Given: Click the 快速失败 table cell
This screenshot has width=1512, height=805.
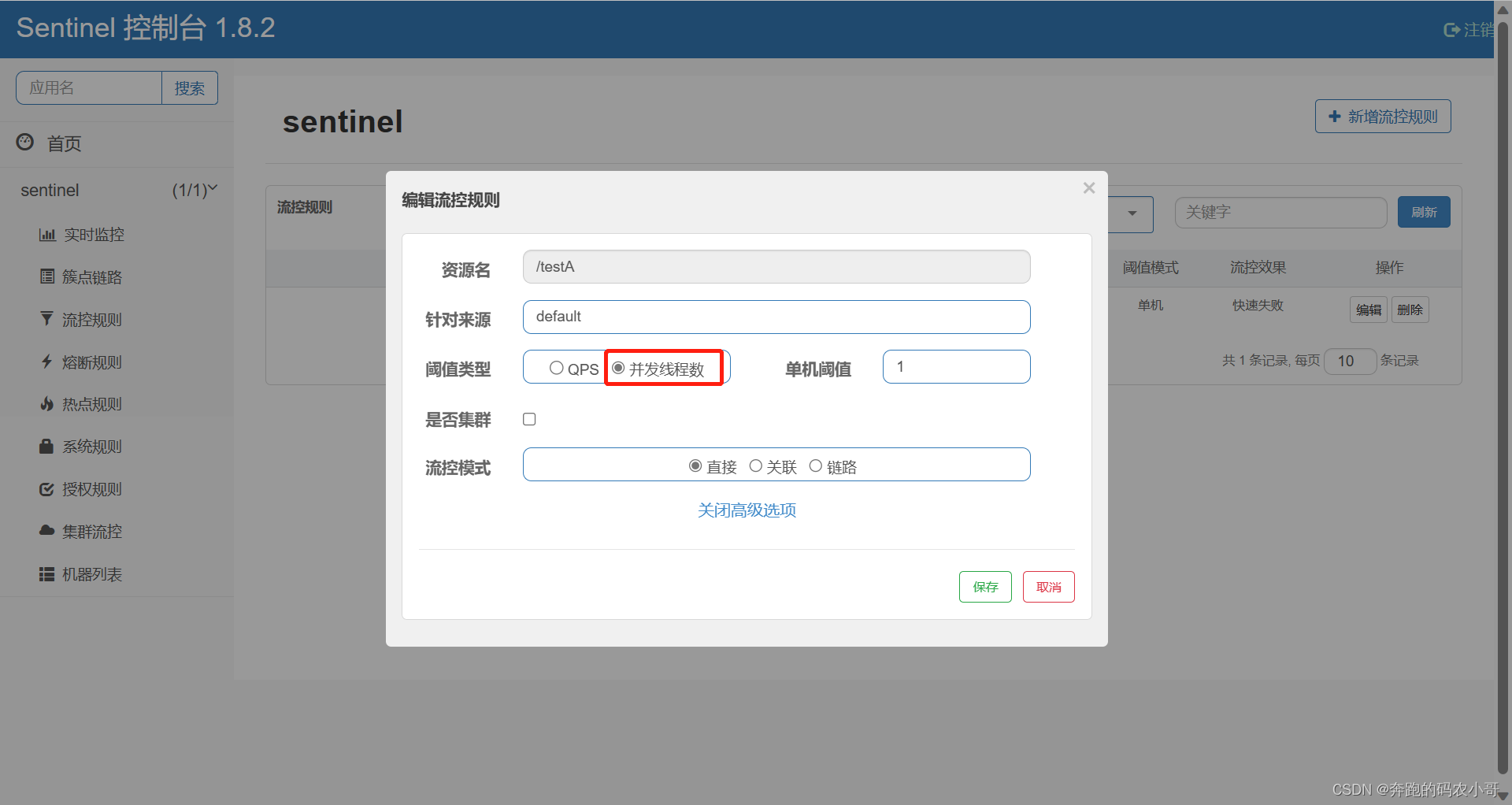Looking at the screenshot, I should point(1258,306).
